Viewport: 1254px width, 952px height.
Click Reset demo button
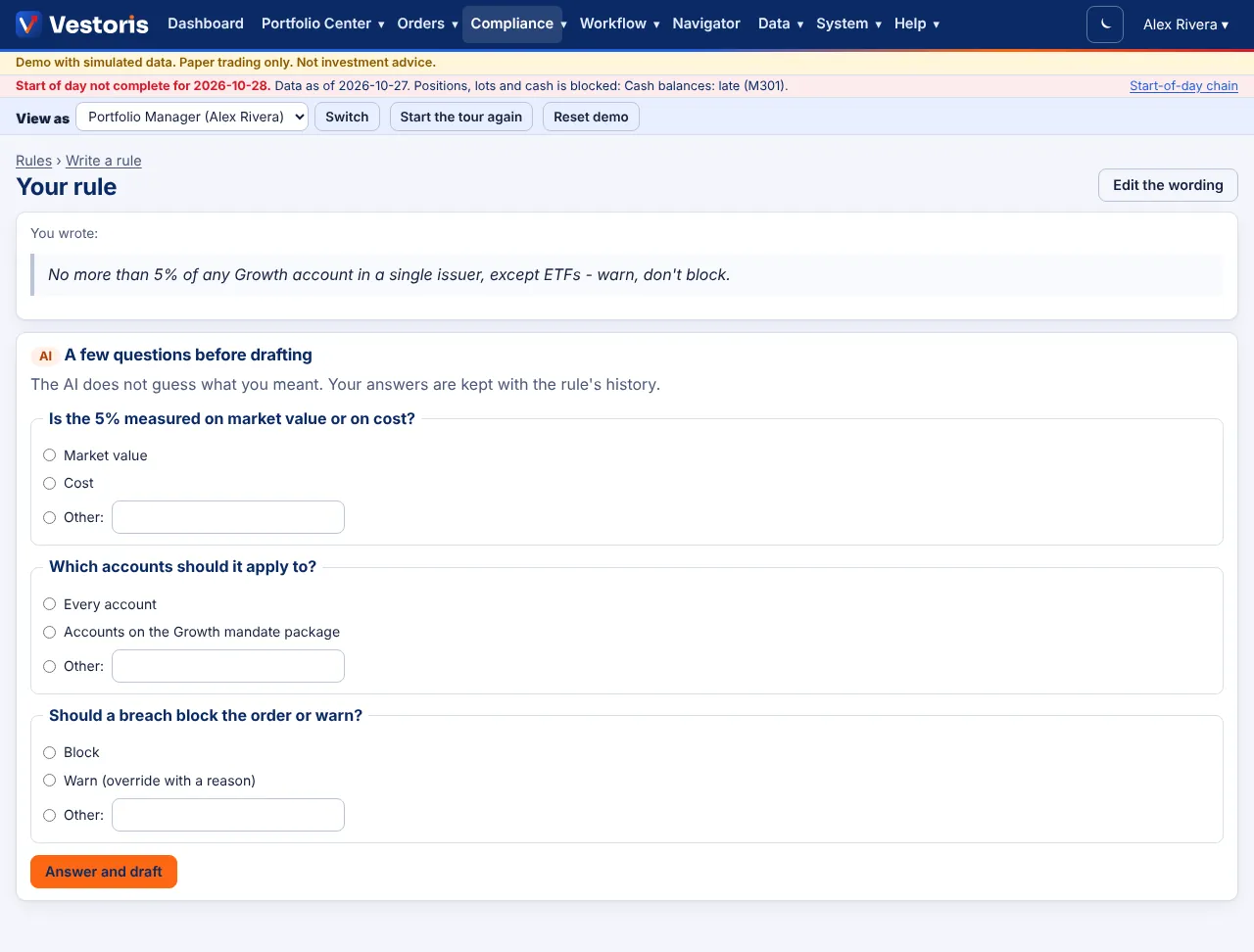pos(591,117)
